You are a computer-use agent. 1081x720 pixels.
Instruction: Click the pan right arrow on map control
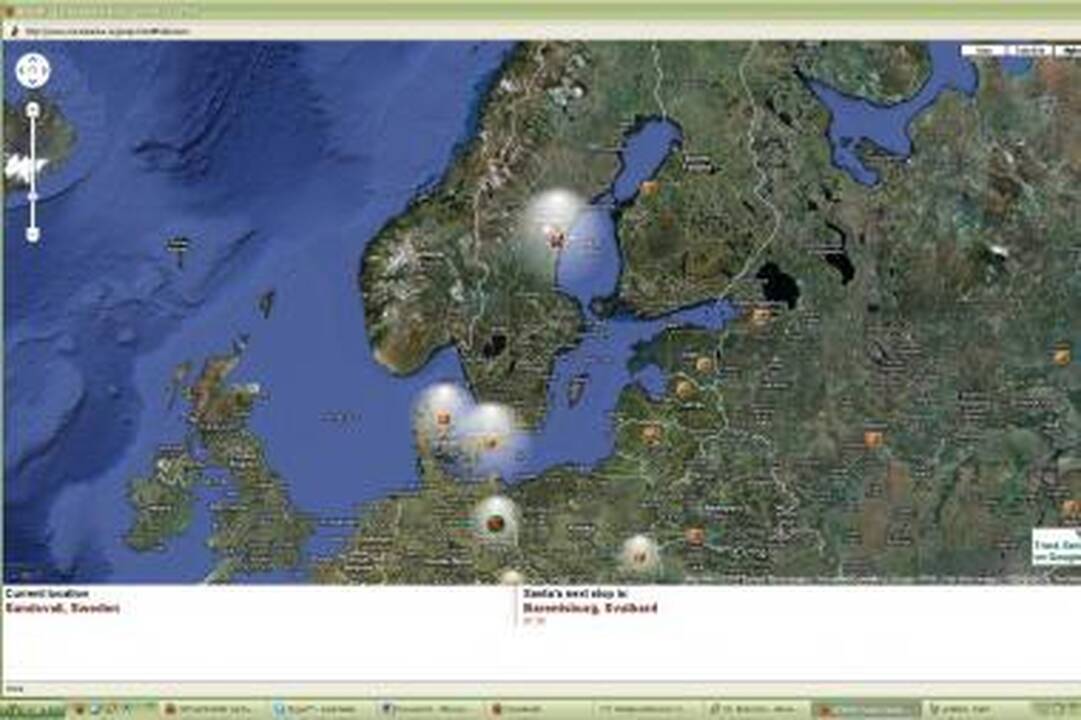(43, 70)
